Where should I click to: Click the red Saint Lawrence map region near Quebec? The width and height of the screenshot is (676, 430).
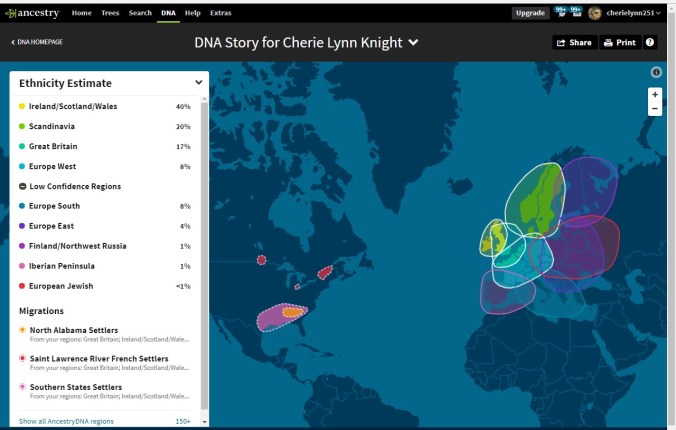coord(325,273)
